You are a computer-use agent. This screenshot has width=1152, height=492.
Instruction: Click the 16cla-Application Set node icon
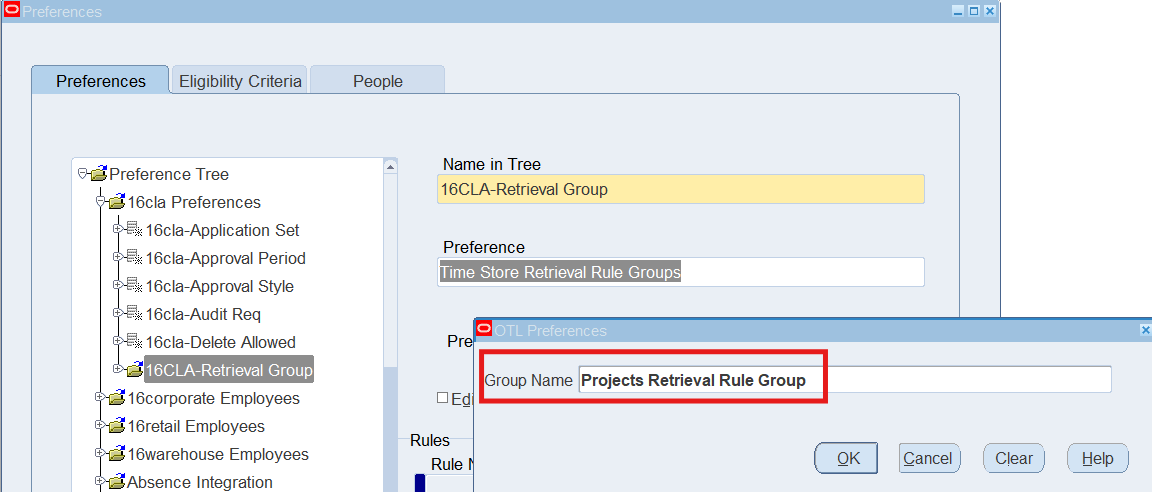(134, 230)
